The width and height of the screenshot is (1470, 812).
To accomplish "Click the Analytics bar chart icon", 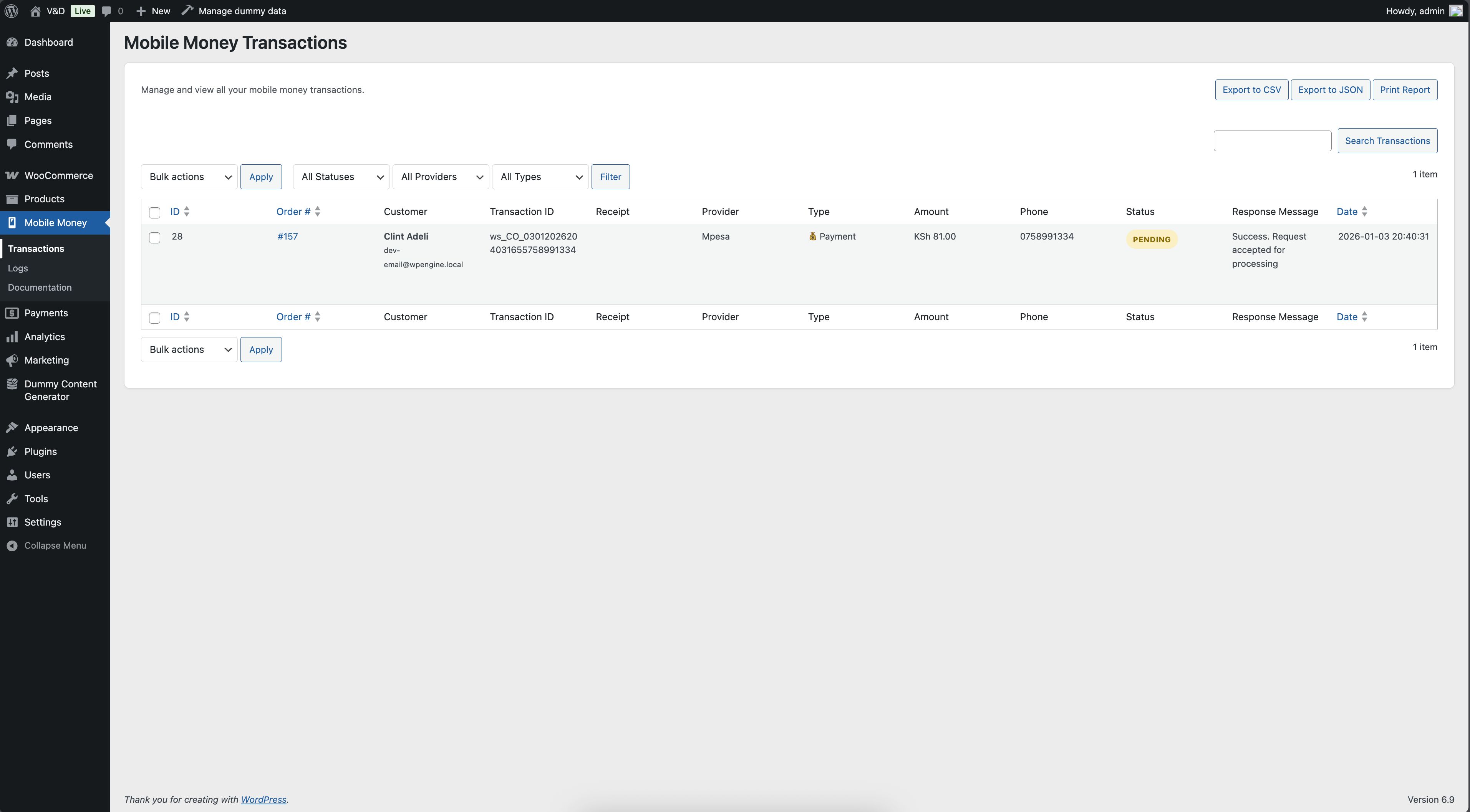I will pos(12,337).
